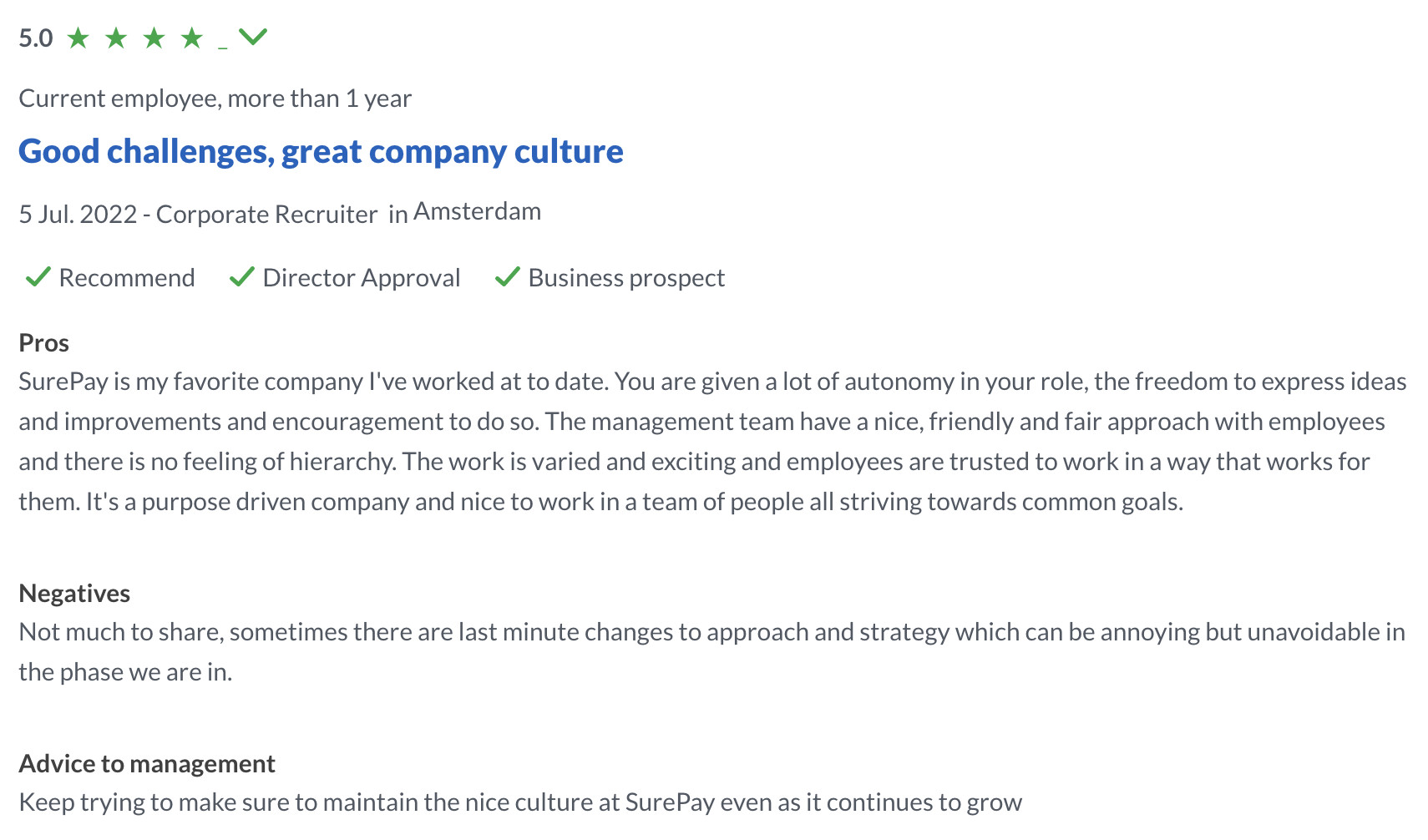This screenshot has height=840, width=1428.
Task: Click the Corporate Recruiter job title
Action: [266, 214]
